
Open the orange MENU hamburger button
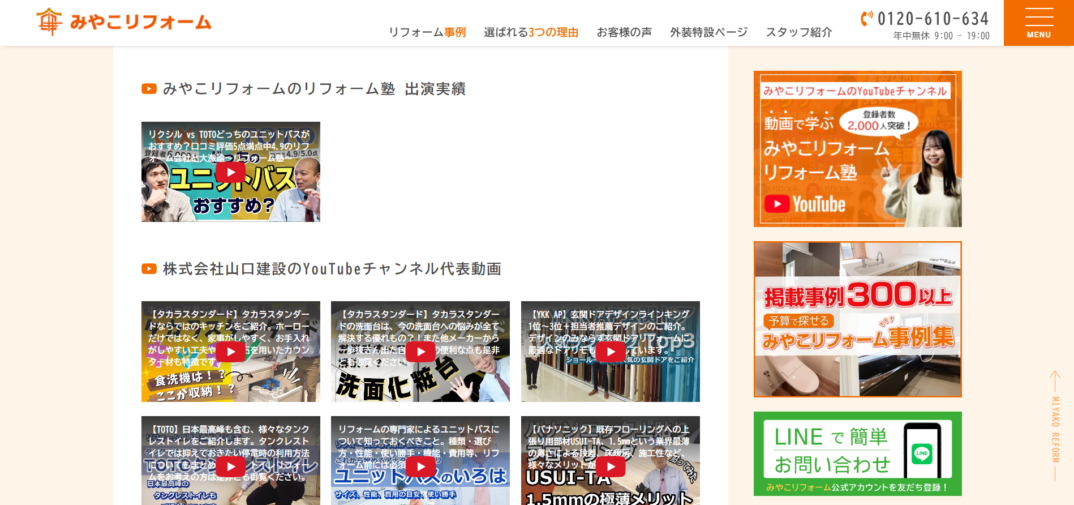coord(1038,23)
